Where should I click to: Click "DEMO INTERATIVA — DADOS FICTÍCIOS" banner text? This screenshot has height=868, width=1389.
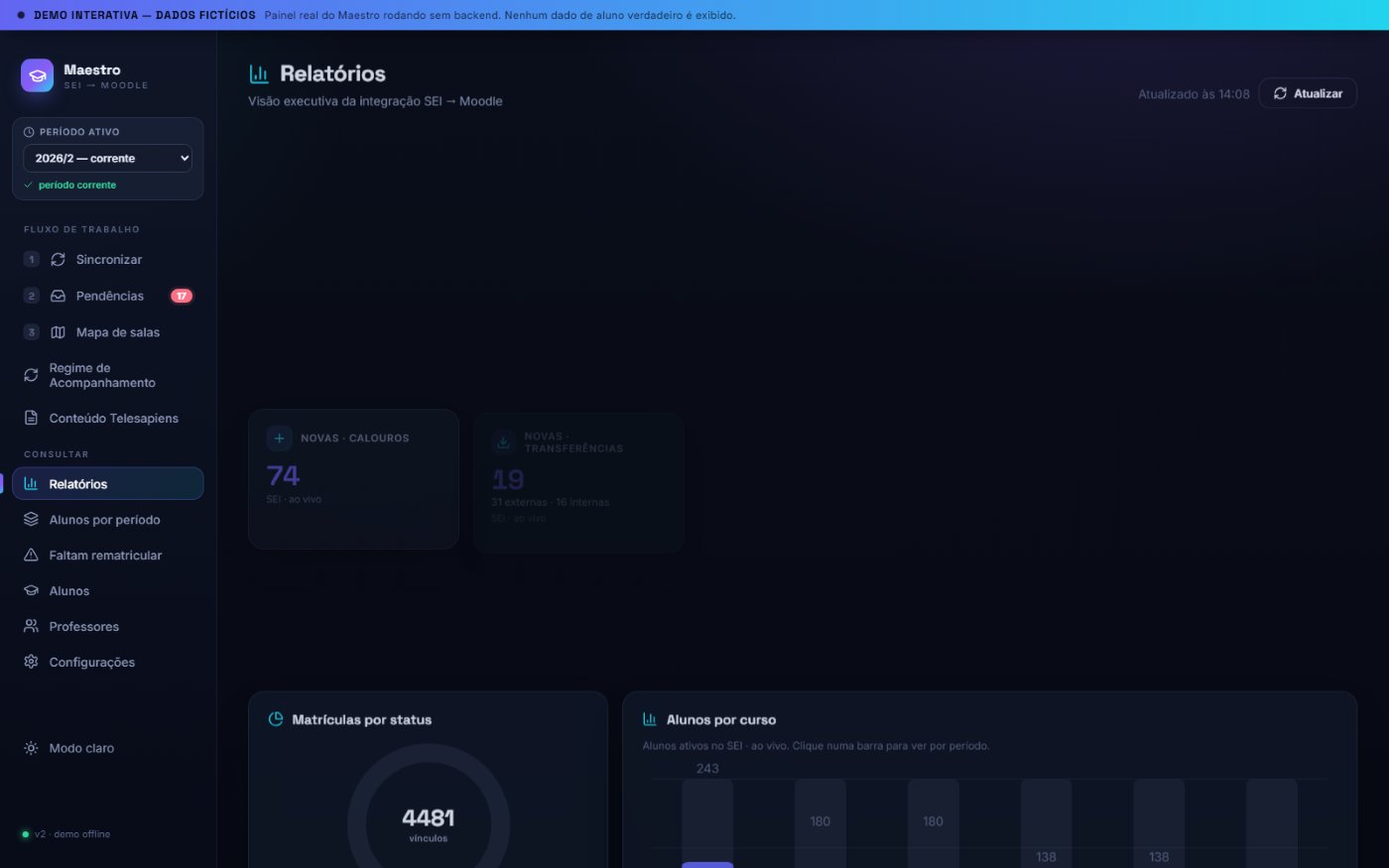click(145, 15)
